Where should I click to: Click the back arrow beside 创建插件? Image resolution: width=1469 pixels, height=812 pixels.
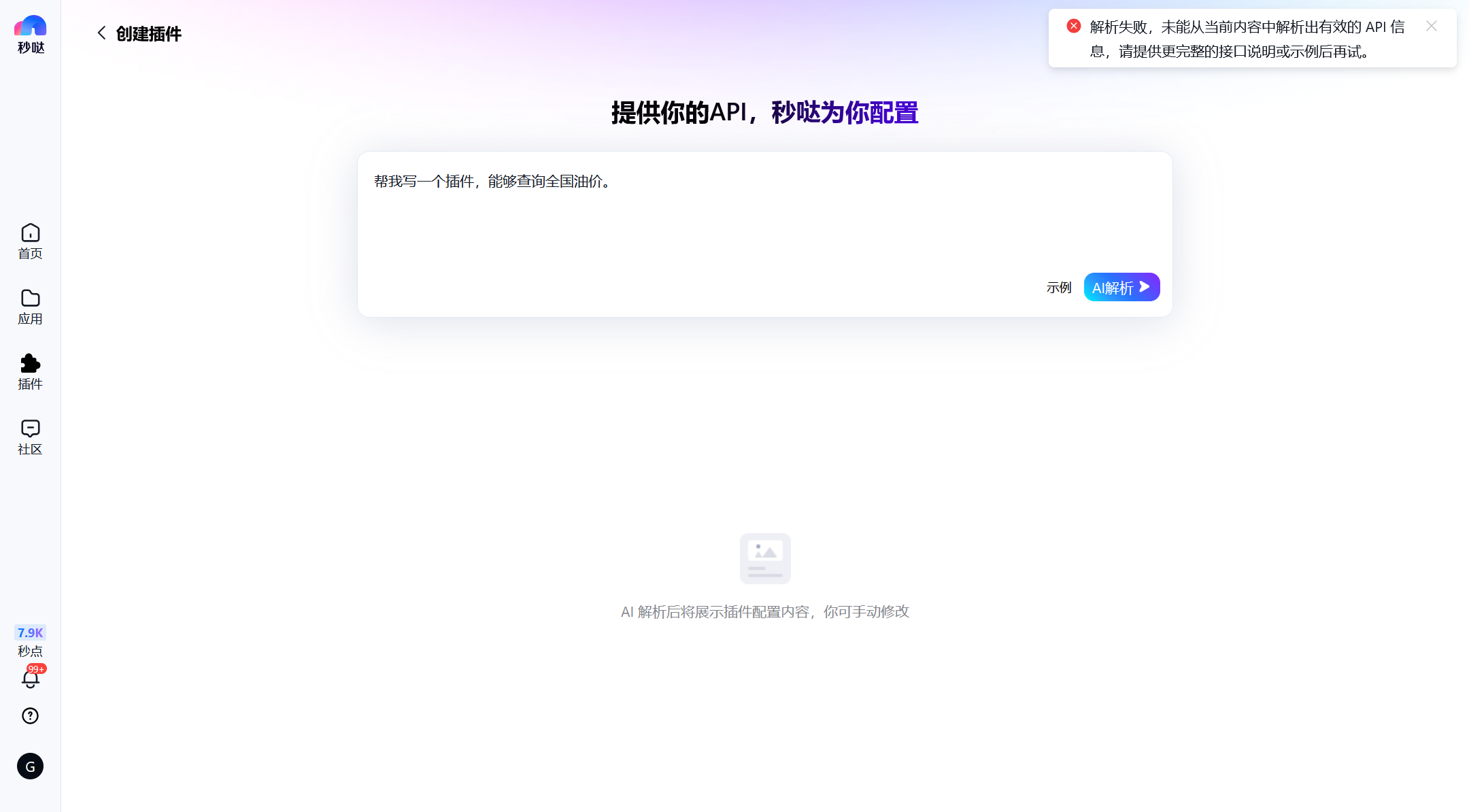(101, 33)
